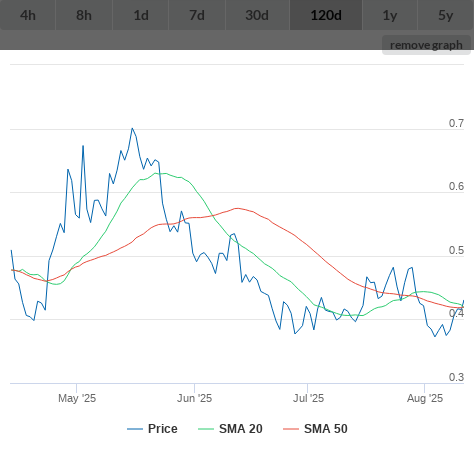Toggle the Price series legend item

point(152,429)
